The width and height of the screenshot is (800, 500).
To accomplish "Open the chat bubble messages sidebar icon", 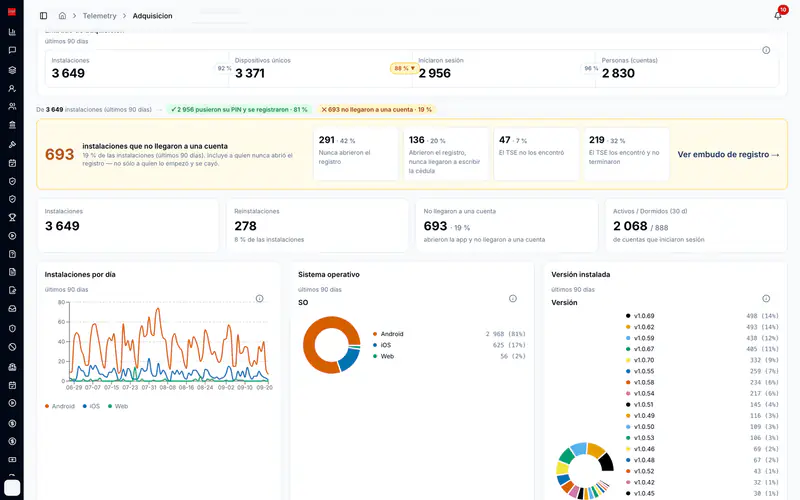I will pyautogui.click(x=12, y=50).
